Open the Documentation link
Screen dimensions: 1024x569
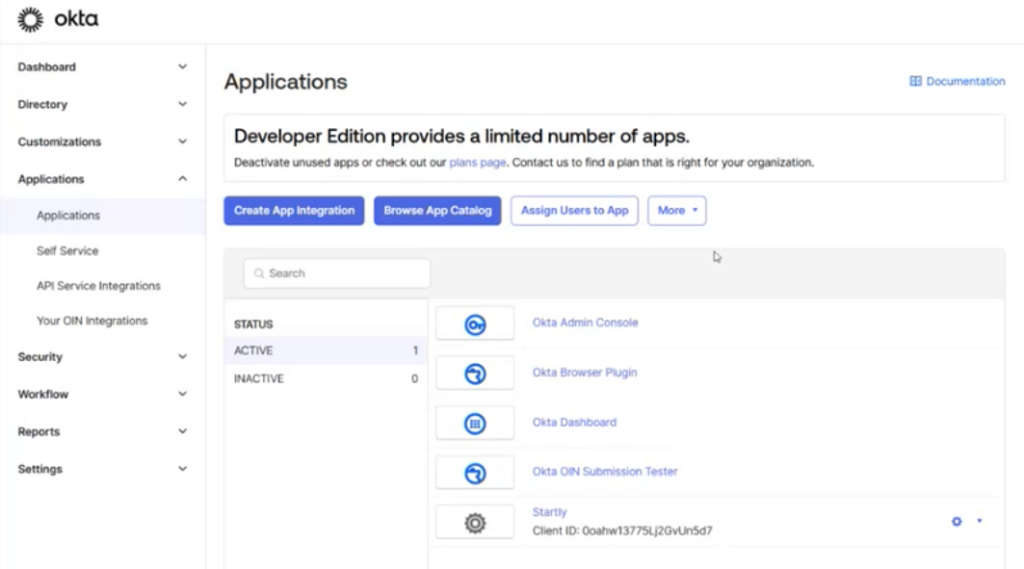coord(965,81)
